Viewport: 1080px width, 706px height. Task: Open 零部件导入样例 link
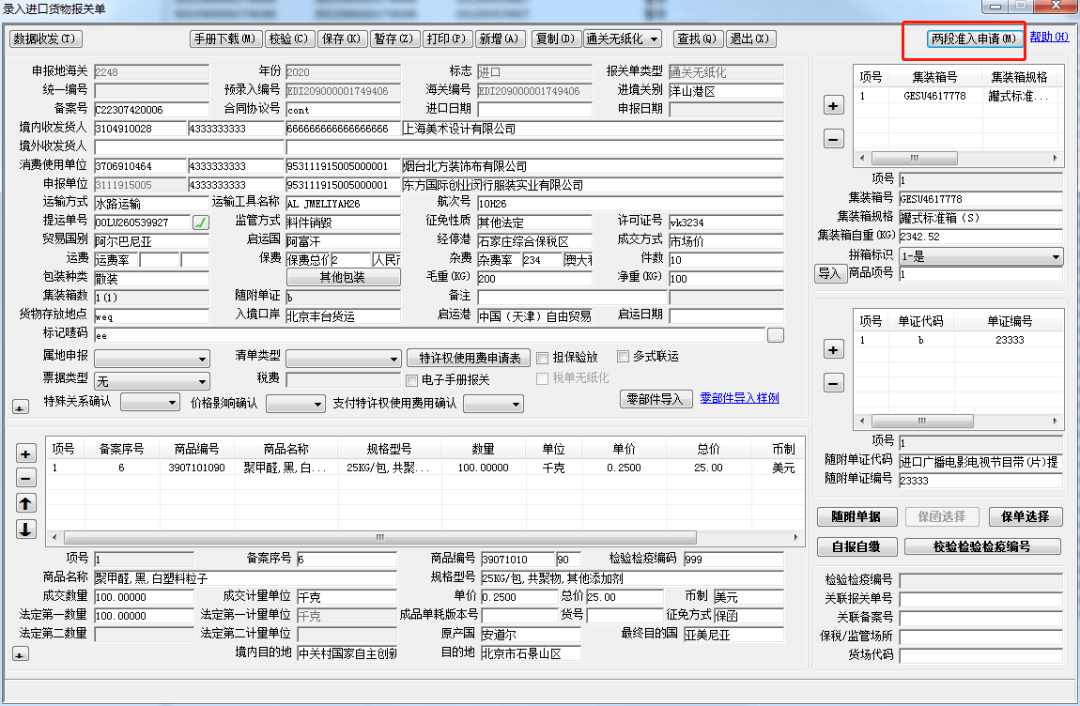click(x=740, y=398)
